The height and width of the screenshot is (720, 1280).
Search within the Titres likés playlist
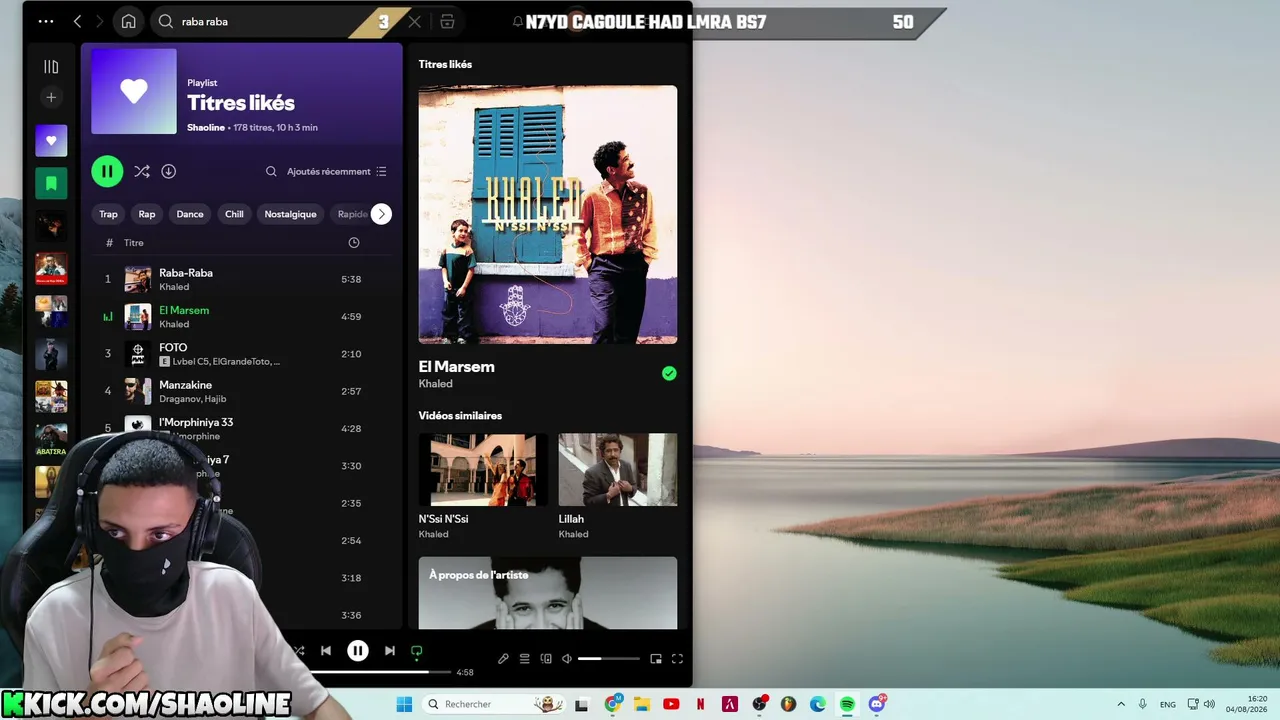tap(271, 171)
